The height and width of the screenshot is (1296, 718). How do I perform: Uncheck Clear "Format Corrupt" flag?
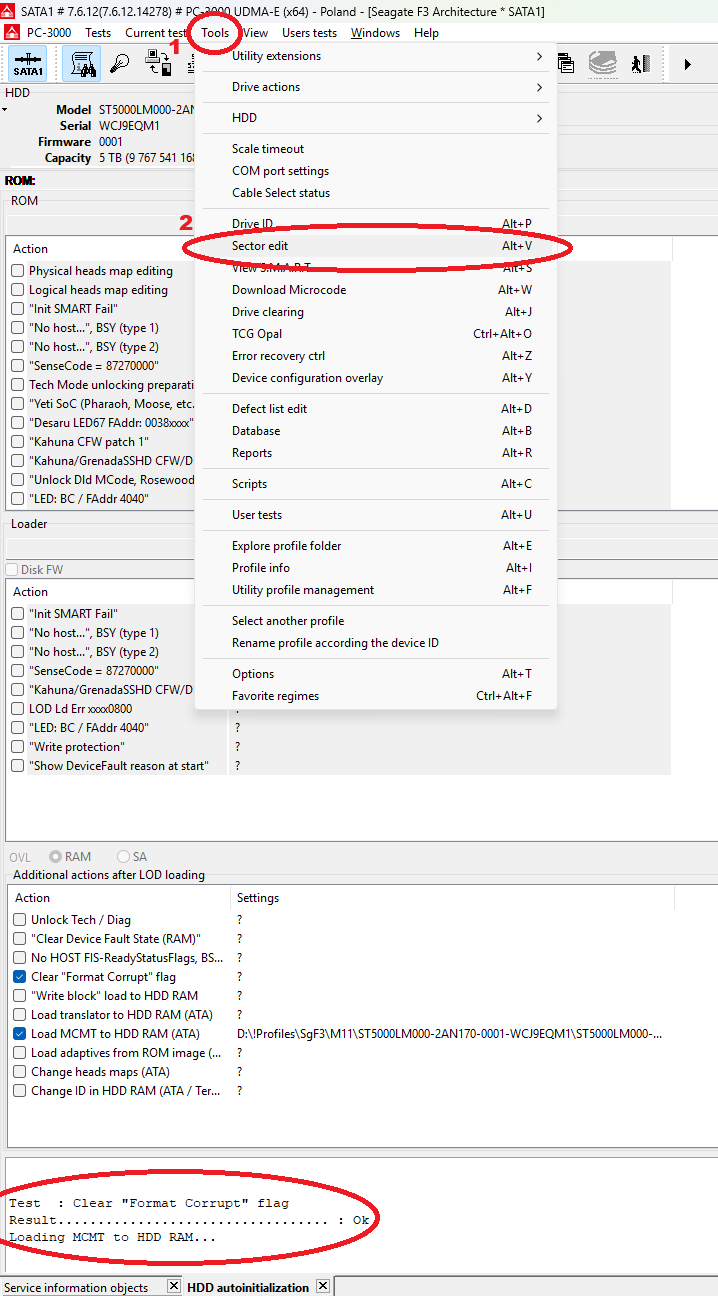(20, 977)
